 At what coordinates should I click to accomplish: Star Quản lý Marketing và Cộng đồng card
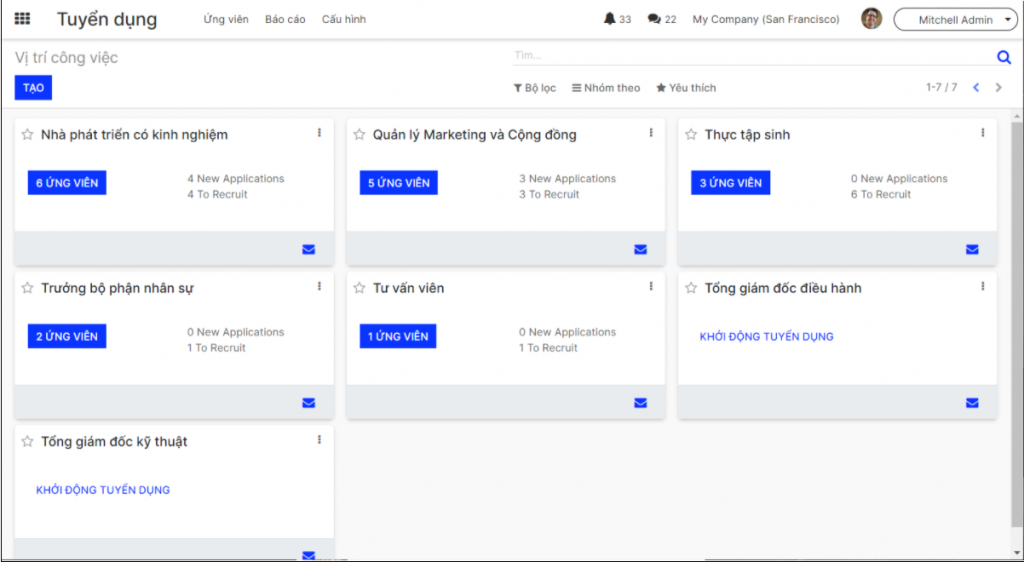[359, 134]
